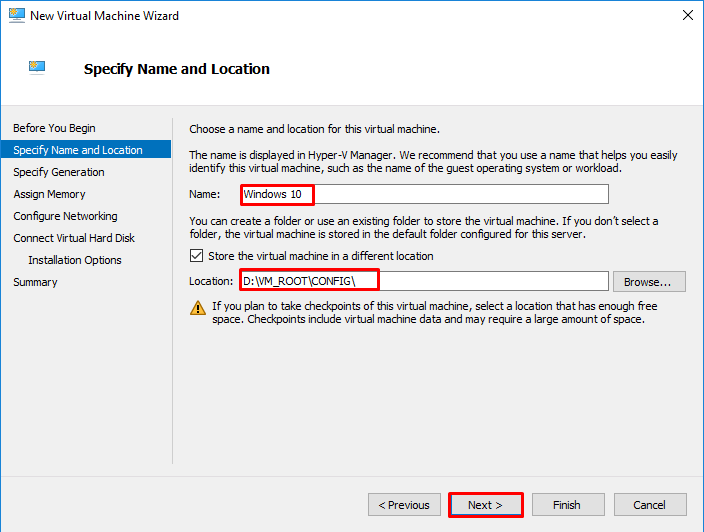Click the Next button
The height and width of the screenshot is (532, 704).
pyautogui.click(x=486, y=505)
